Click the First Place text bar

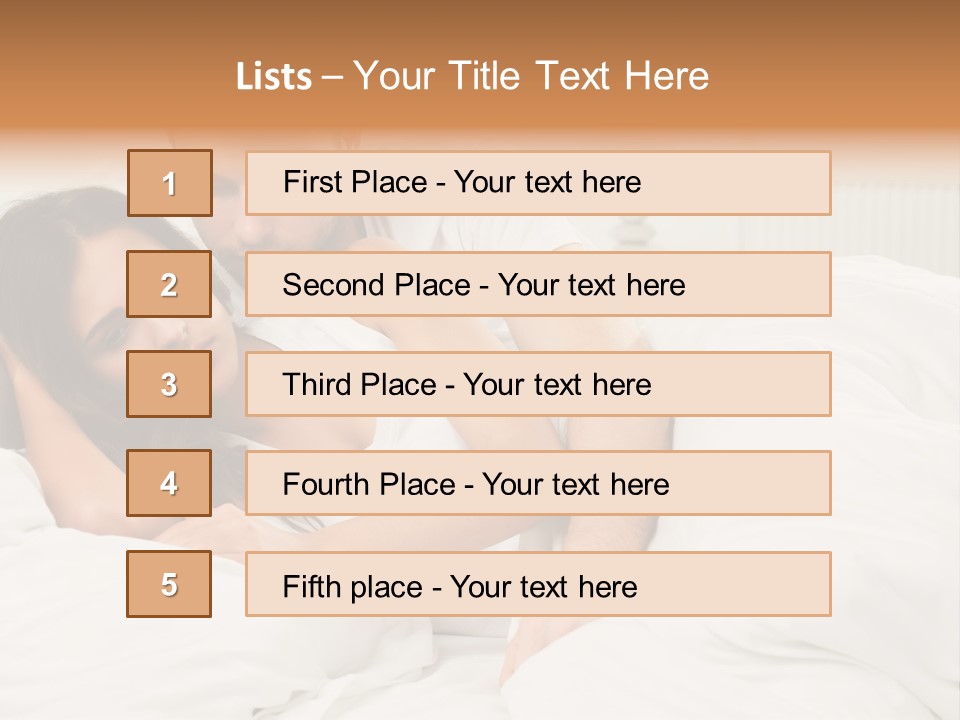coord(538,183)
